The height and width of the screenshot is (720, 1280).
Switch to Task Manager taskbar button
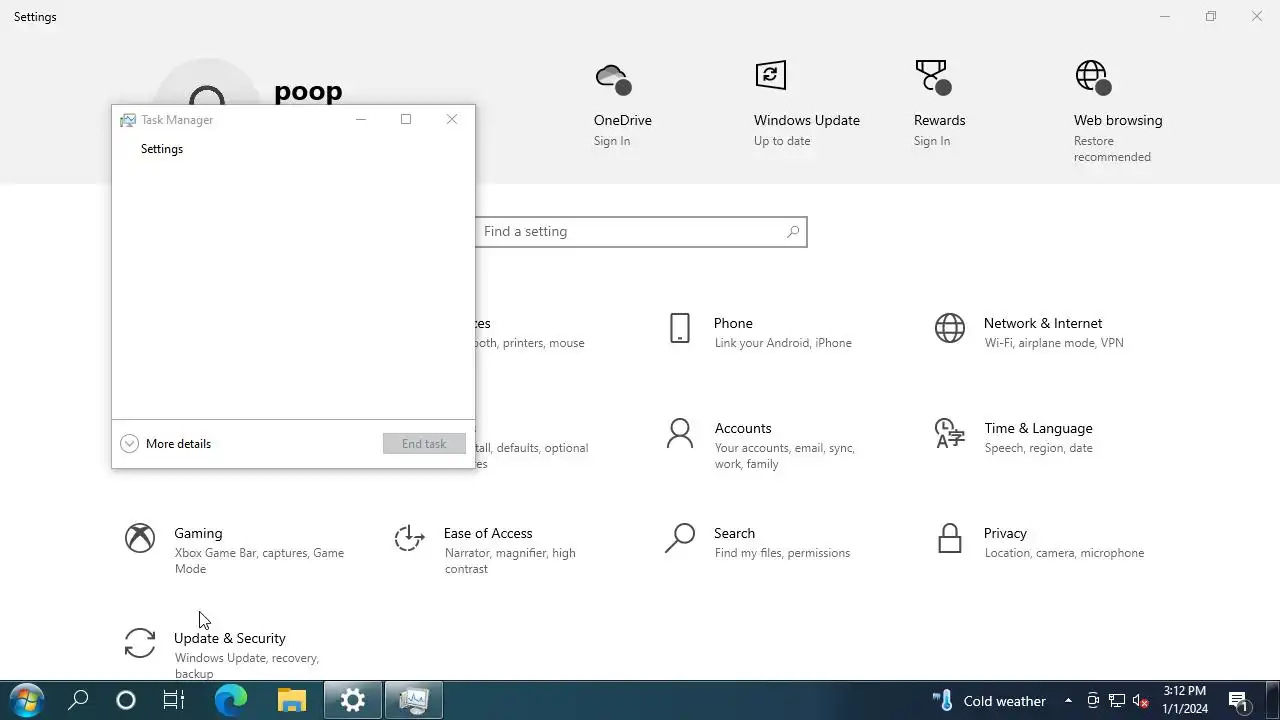click(413, 700)
